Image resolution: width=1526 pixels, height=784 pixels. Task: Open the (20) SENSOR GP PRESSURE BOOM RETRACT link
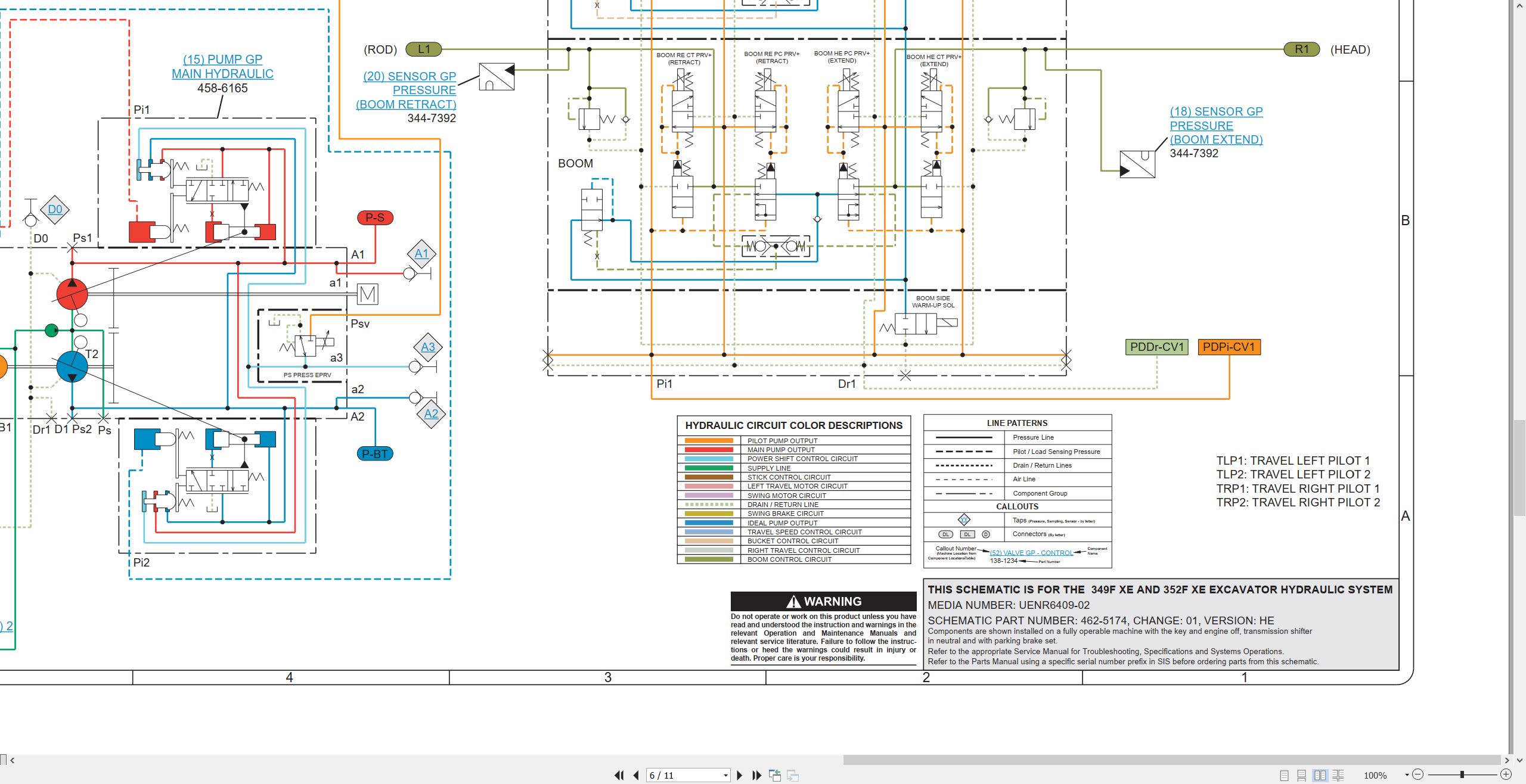406,90
